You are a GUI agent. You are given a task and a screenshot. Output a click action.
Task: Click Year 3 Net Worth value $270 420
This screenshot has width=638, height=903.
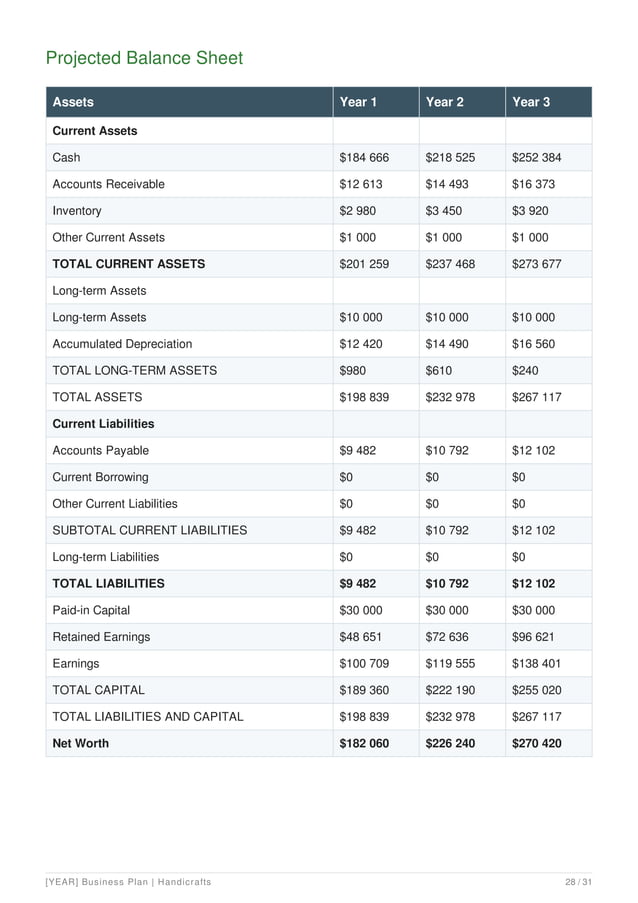(x=536, y=743)
